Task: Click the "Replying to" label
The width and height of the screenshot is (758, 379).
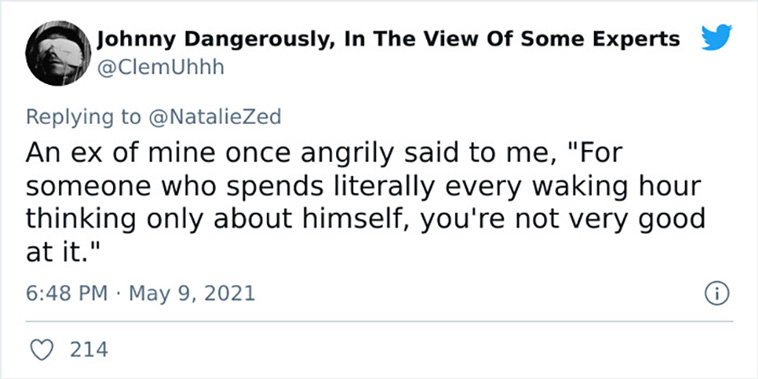Action: (x=84, y=118)
